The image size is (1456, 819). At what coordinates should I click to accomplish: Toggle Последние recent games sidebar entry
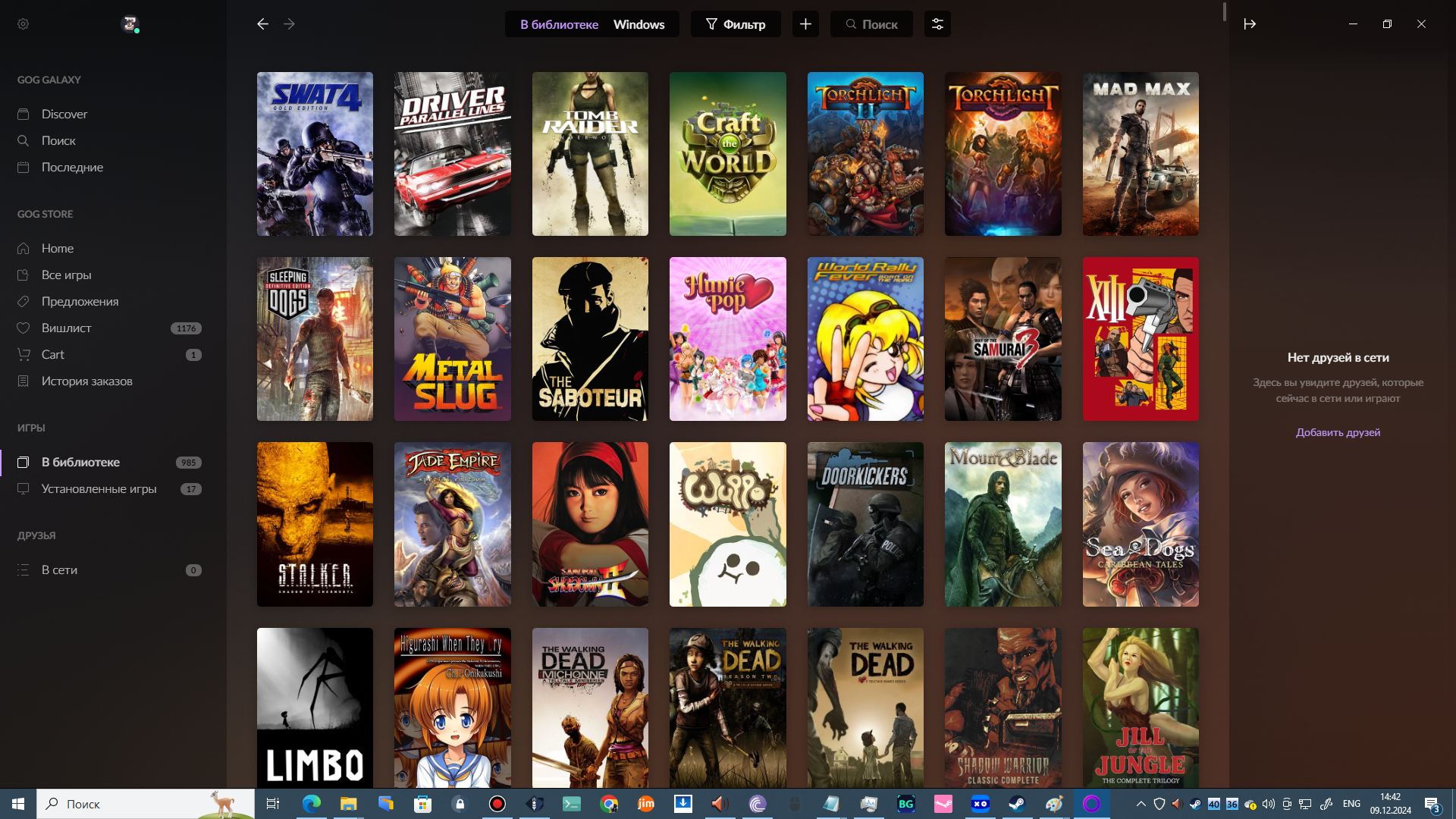(x=72, y=167)
